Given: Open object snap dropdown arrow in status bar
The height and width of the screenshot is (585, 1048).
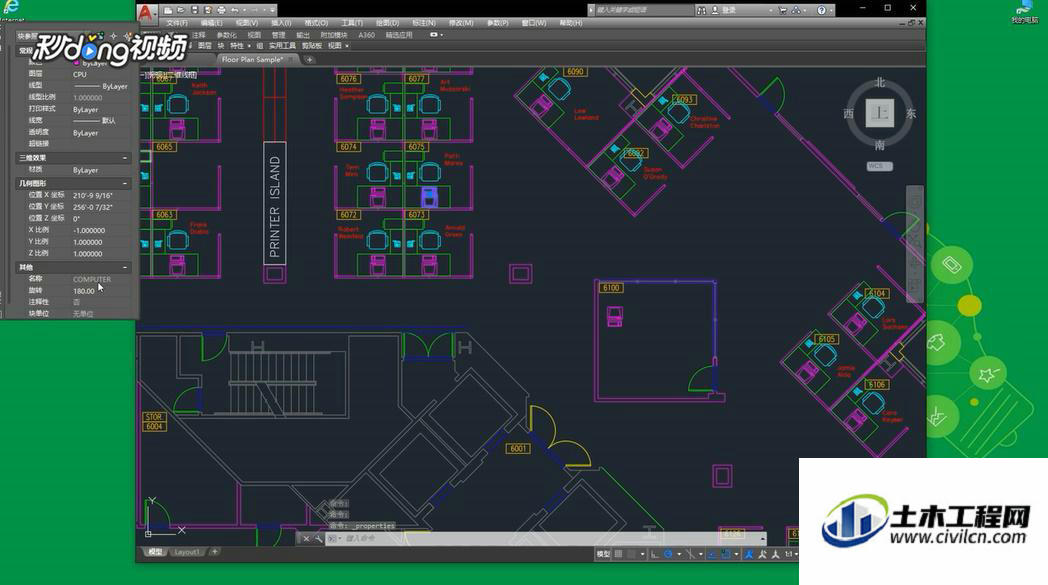Looking at the screenshot, I should (x=736, y=554).
